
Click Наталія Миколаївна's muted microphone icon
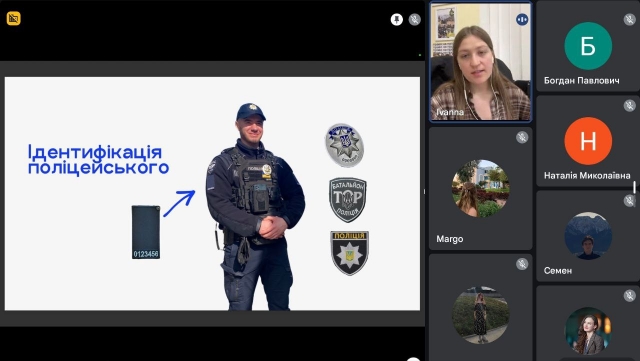pyautogui.click(x=629, y=105)
